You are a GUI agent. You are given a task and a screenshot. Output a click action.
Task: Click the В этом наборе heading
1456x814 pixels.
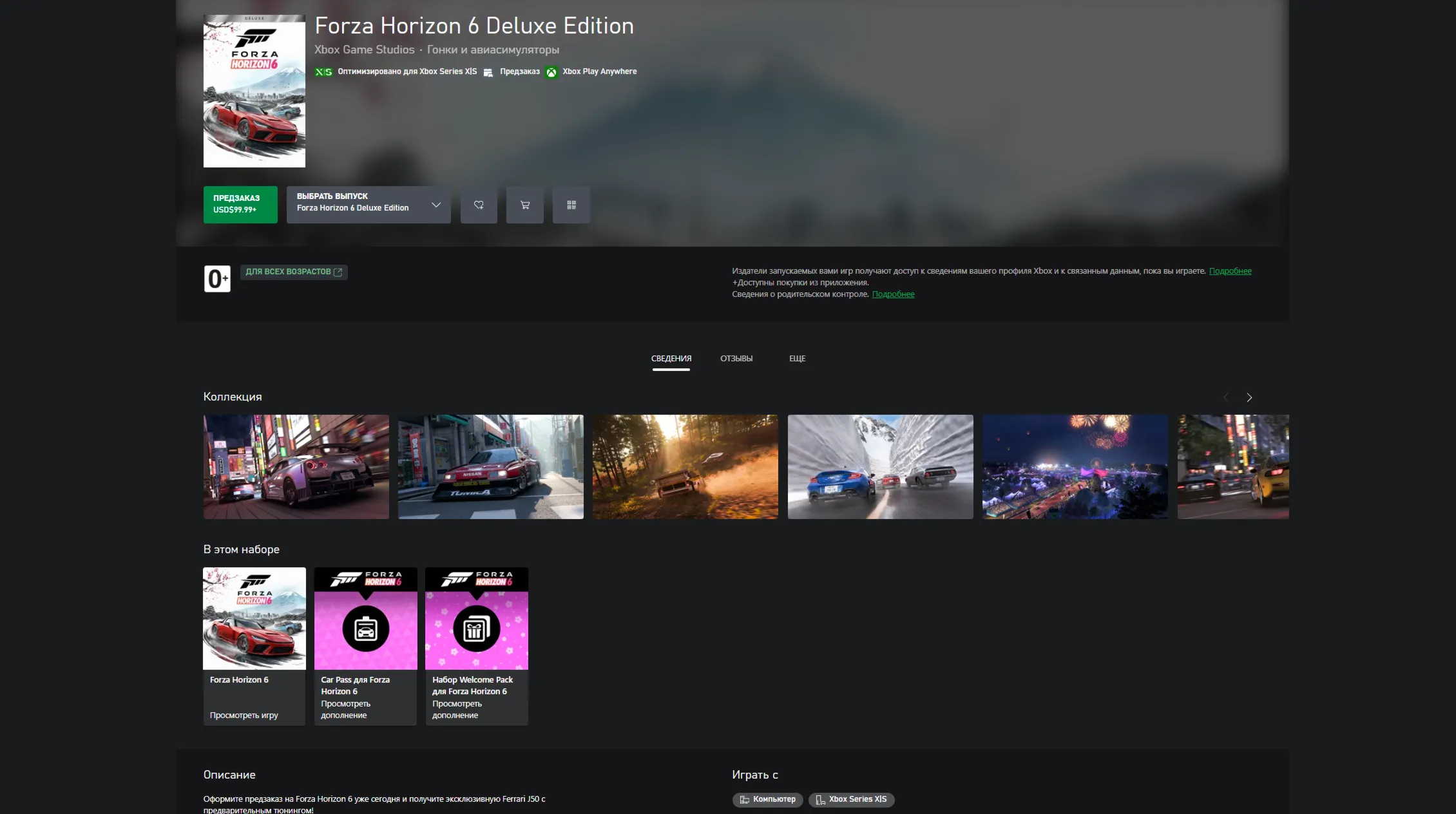(242, 549)
